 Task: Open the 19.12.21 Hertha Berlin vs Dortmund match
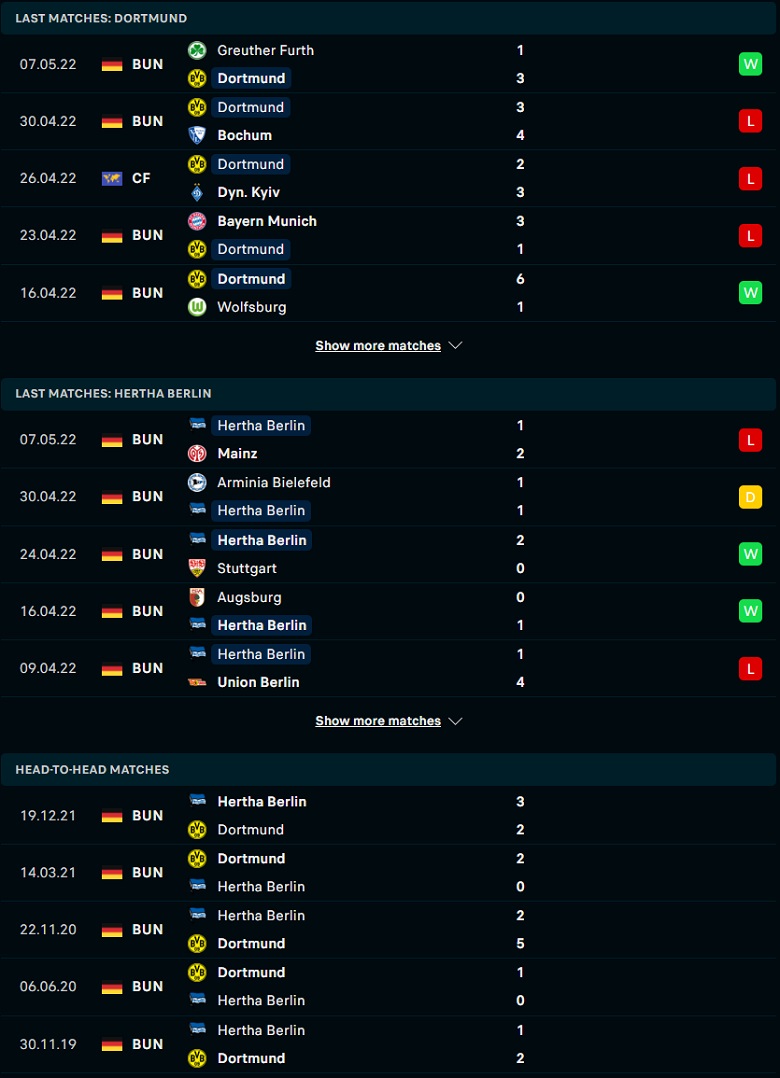388,815
